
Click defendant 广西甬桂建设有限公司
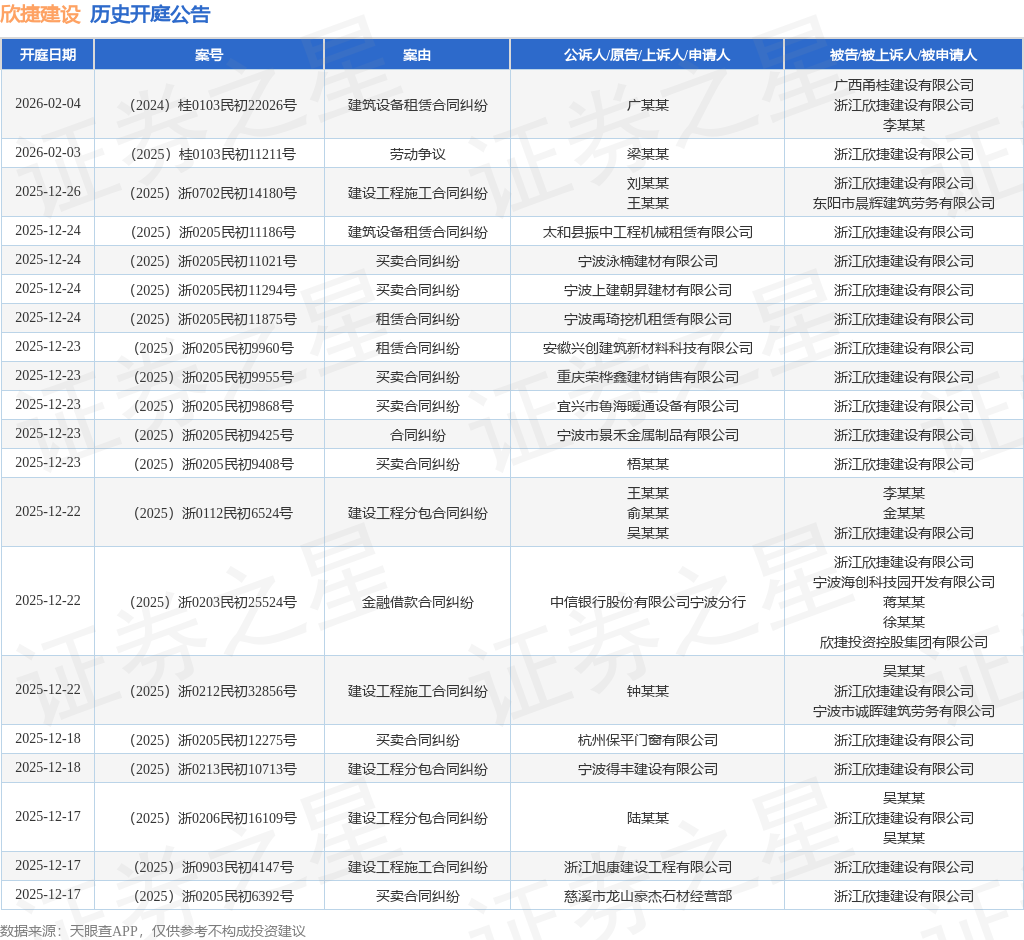pyautogui.click(x=903, y=86)
